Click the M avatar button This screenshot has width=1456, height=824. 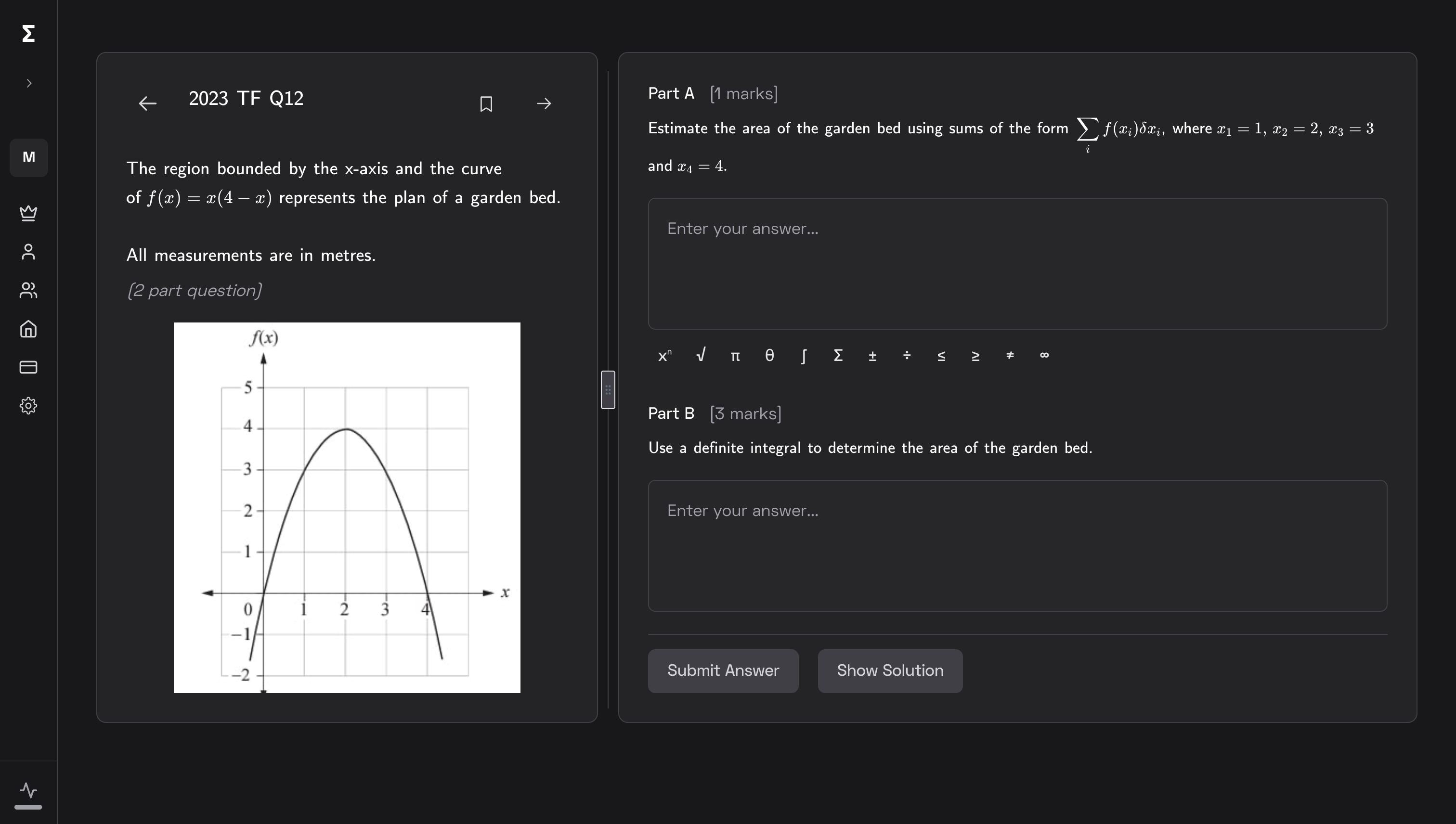[x=29, y=157]
